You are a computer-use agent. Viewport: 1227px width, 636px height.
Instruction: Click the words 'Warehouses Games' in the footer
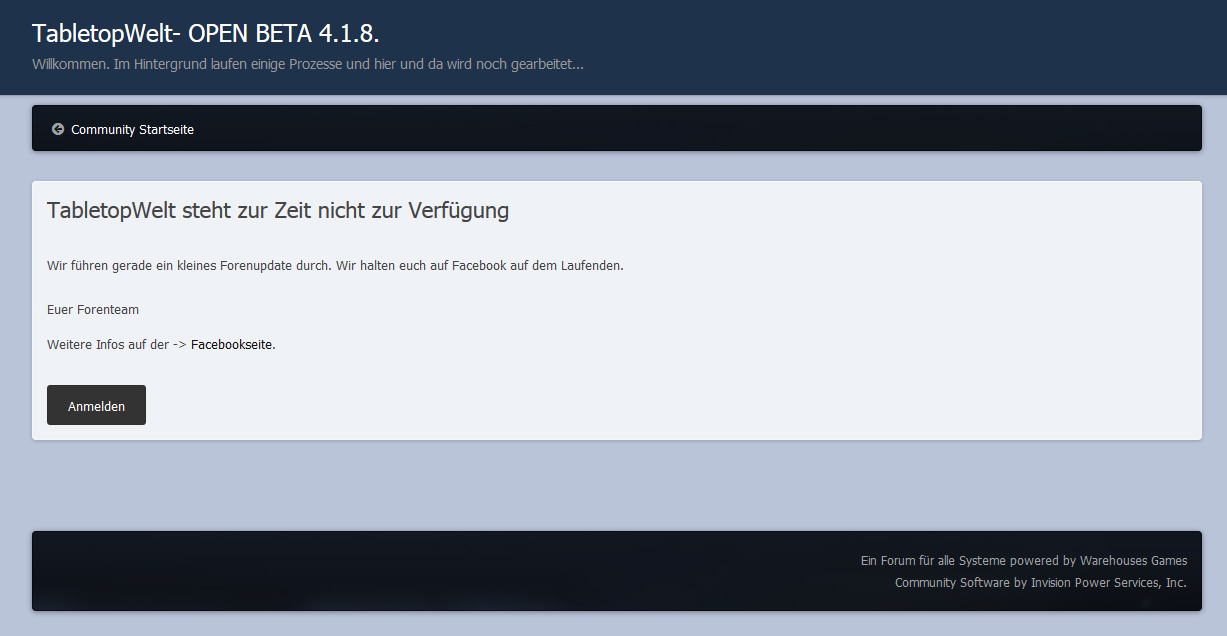[x=1133, y=561]
